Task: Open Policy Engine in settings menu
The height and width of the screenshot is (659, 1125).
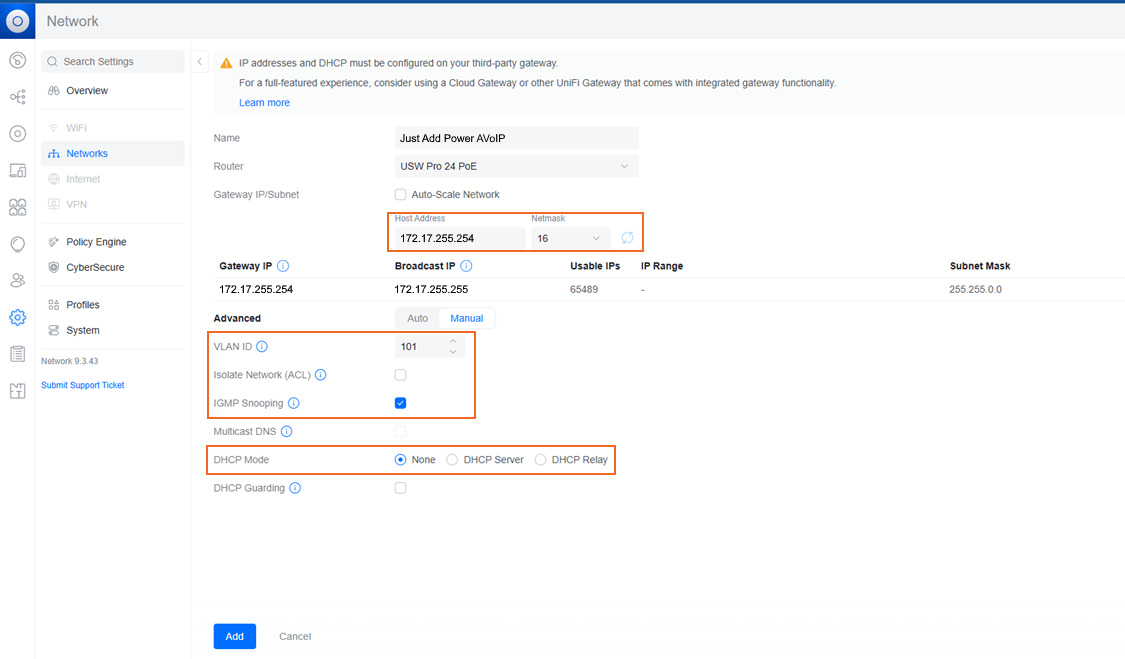Action: [x=113, y=242]
